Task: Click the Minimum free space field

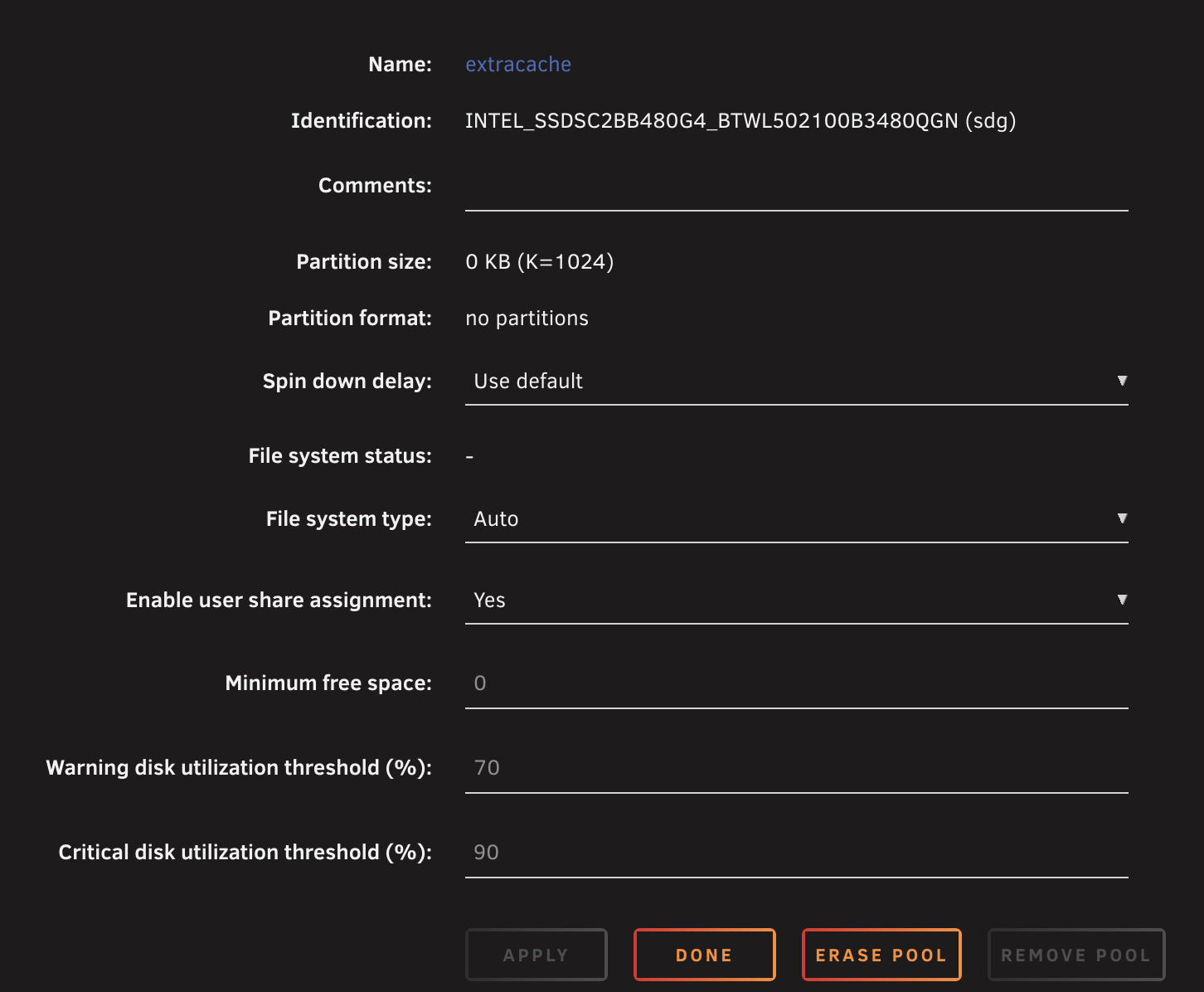Action: [797, 684]
